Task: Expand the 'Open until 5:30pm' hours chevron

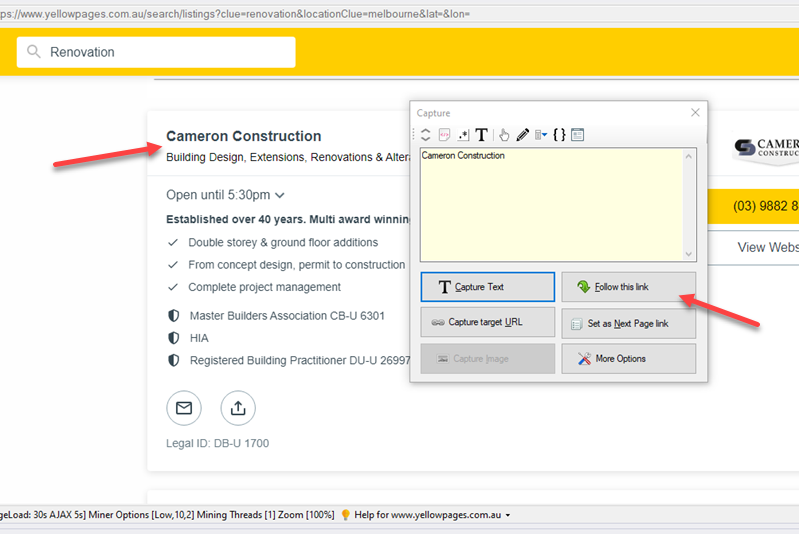Action: [x=280, y=195]
